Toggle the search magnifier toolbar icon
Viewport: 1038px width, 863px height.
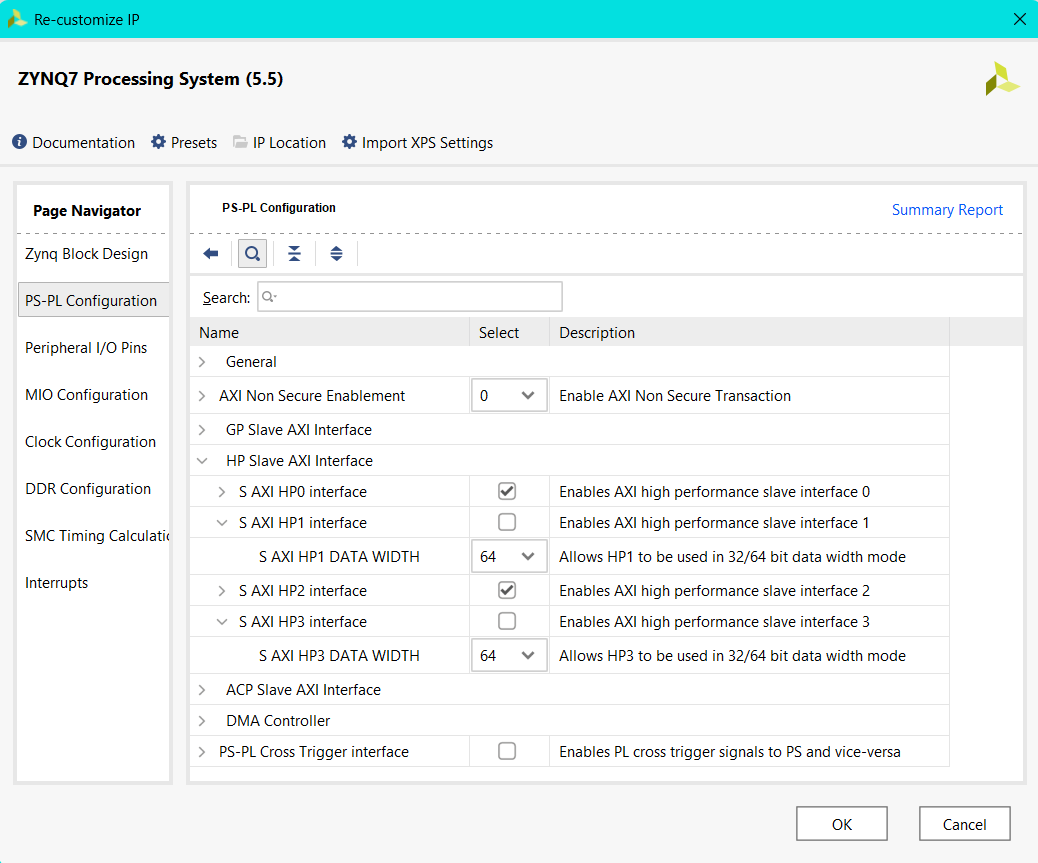pyautogui.click(x=252, y=253)
